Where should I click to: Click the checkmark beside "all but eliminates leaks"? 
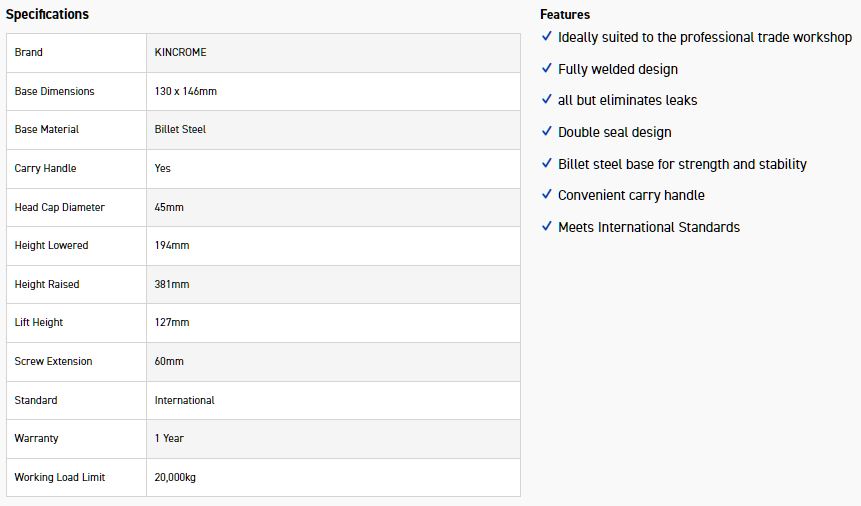(547, 99)
